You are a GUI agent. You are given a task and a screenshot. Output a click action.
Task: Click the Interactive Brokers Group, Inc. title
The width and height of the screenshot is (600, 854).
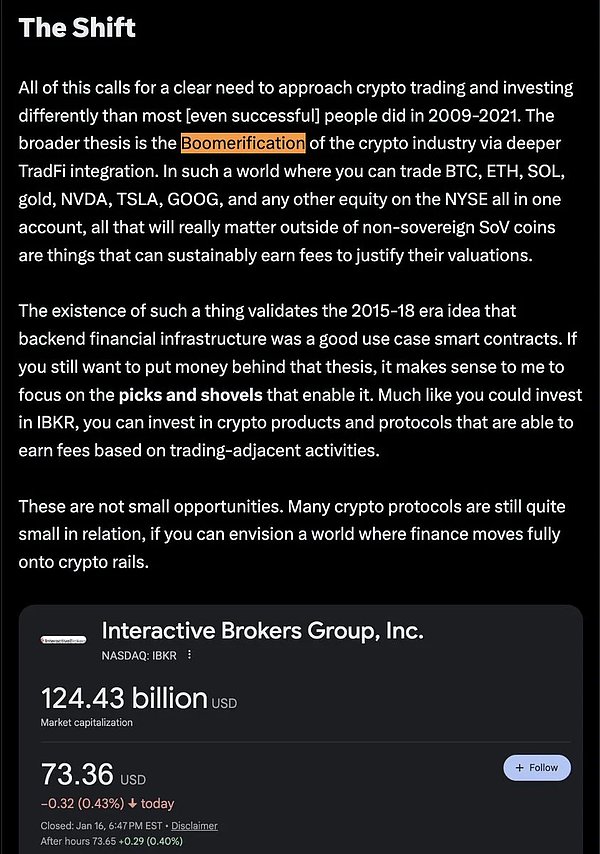pyautogui.click(x=262, y=631)
